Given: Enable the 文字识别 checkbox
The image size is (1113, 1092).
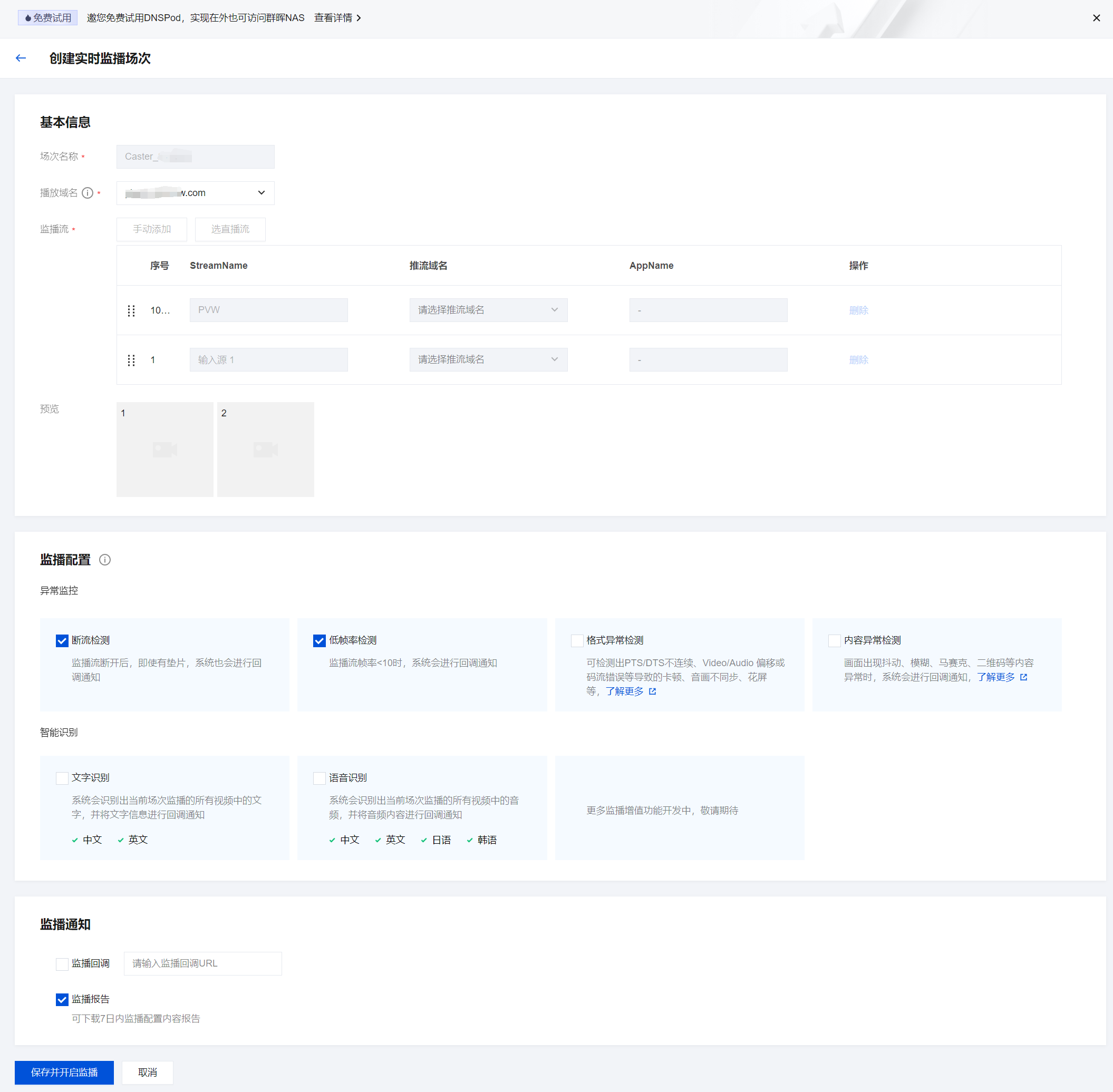Looking at the screenshot, I should [62, 778].
